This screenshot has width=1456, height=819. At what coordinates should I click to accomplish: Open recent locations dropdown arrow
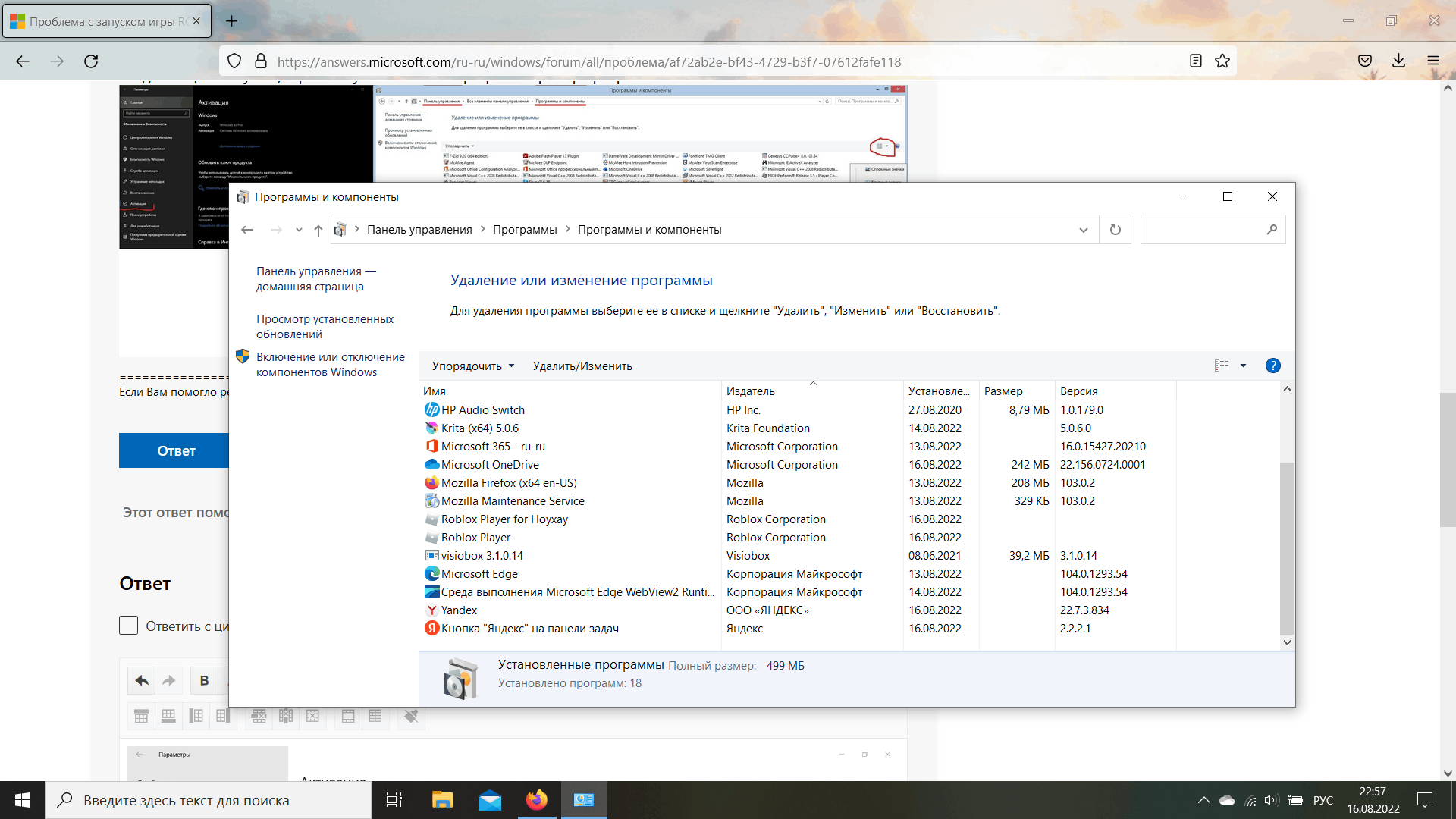(x=299, y=230)
